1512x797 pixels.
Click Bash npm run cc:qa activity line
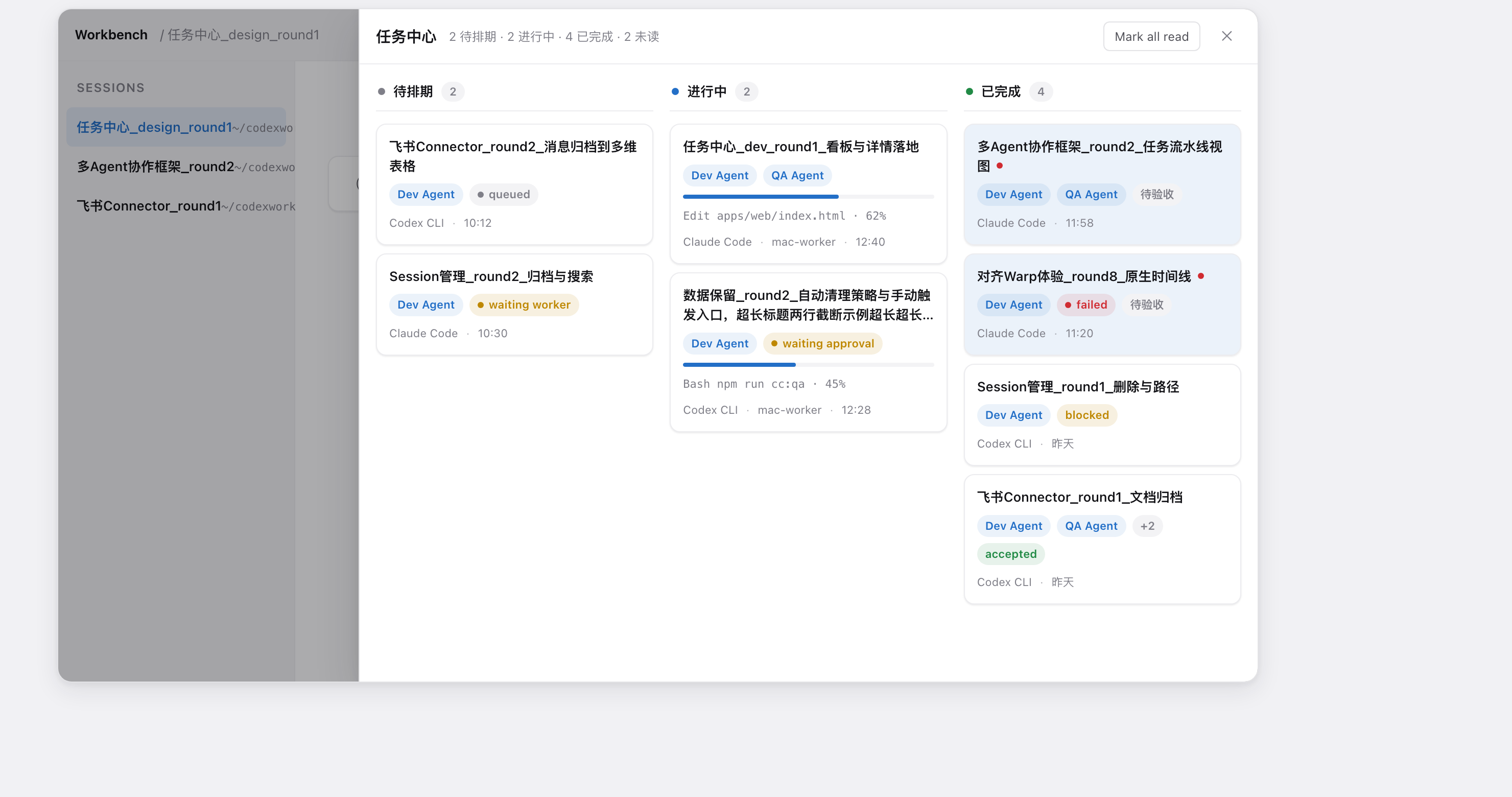coord(764,384)
